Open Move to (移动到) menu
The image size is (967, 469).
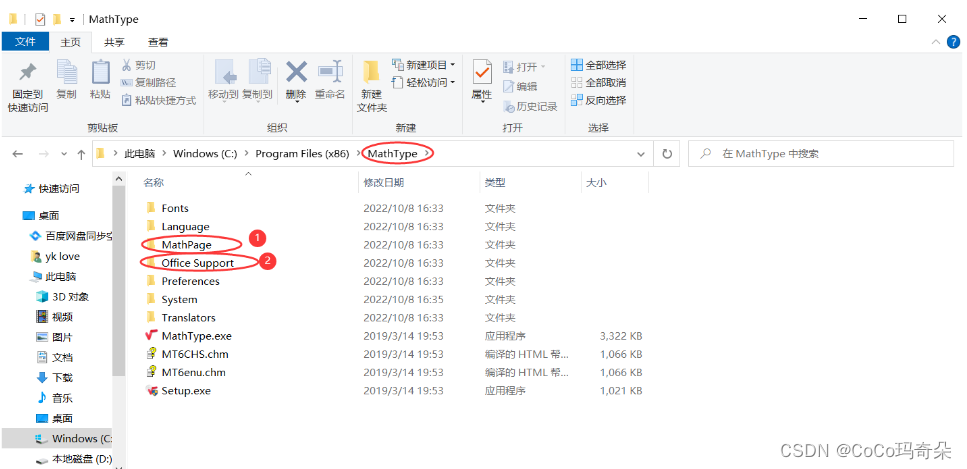[x=223, y=81]
